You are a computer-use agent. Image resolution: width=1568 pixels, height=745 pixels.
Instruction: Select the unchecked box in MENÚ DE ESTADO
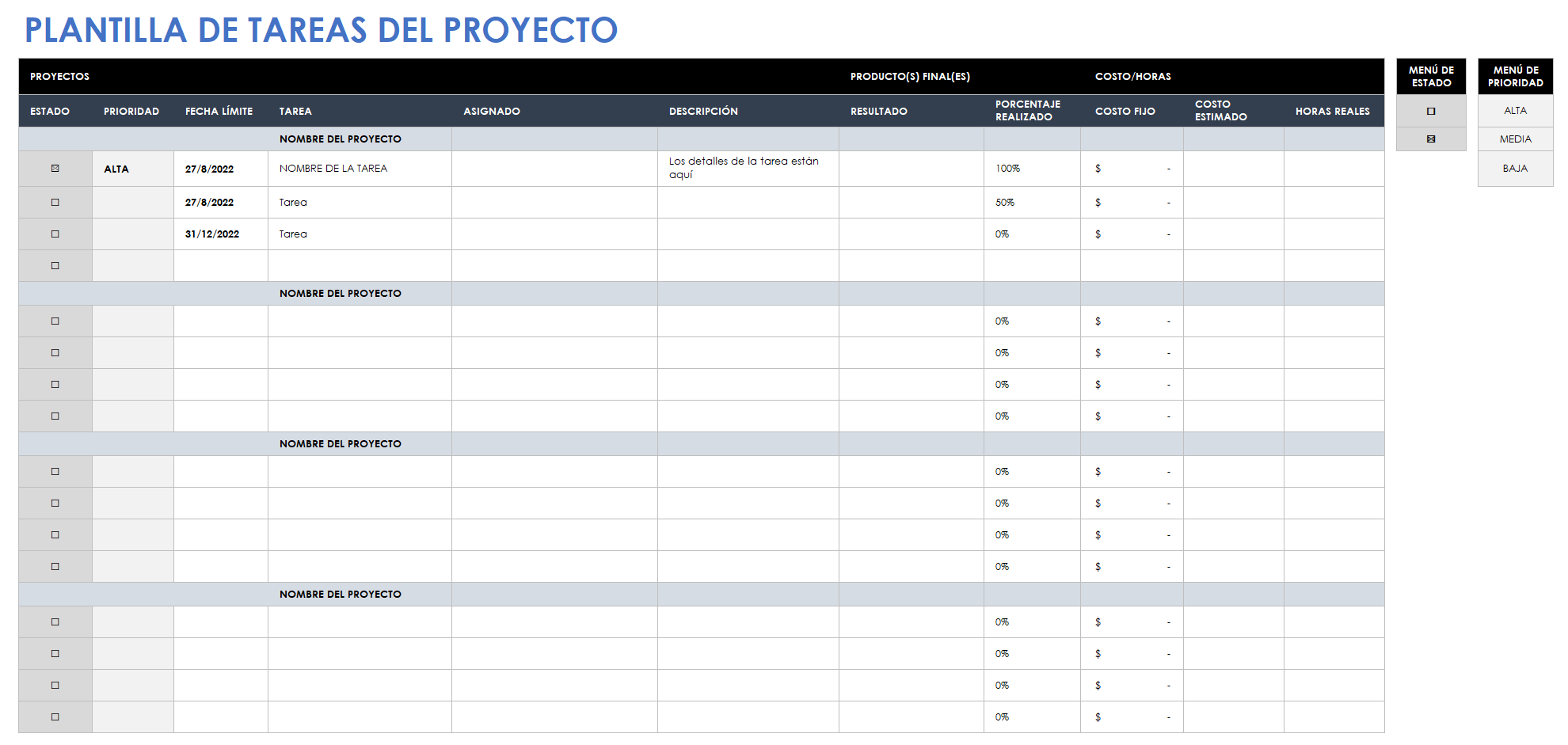coord(1431,112)
